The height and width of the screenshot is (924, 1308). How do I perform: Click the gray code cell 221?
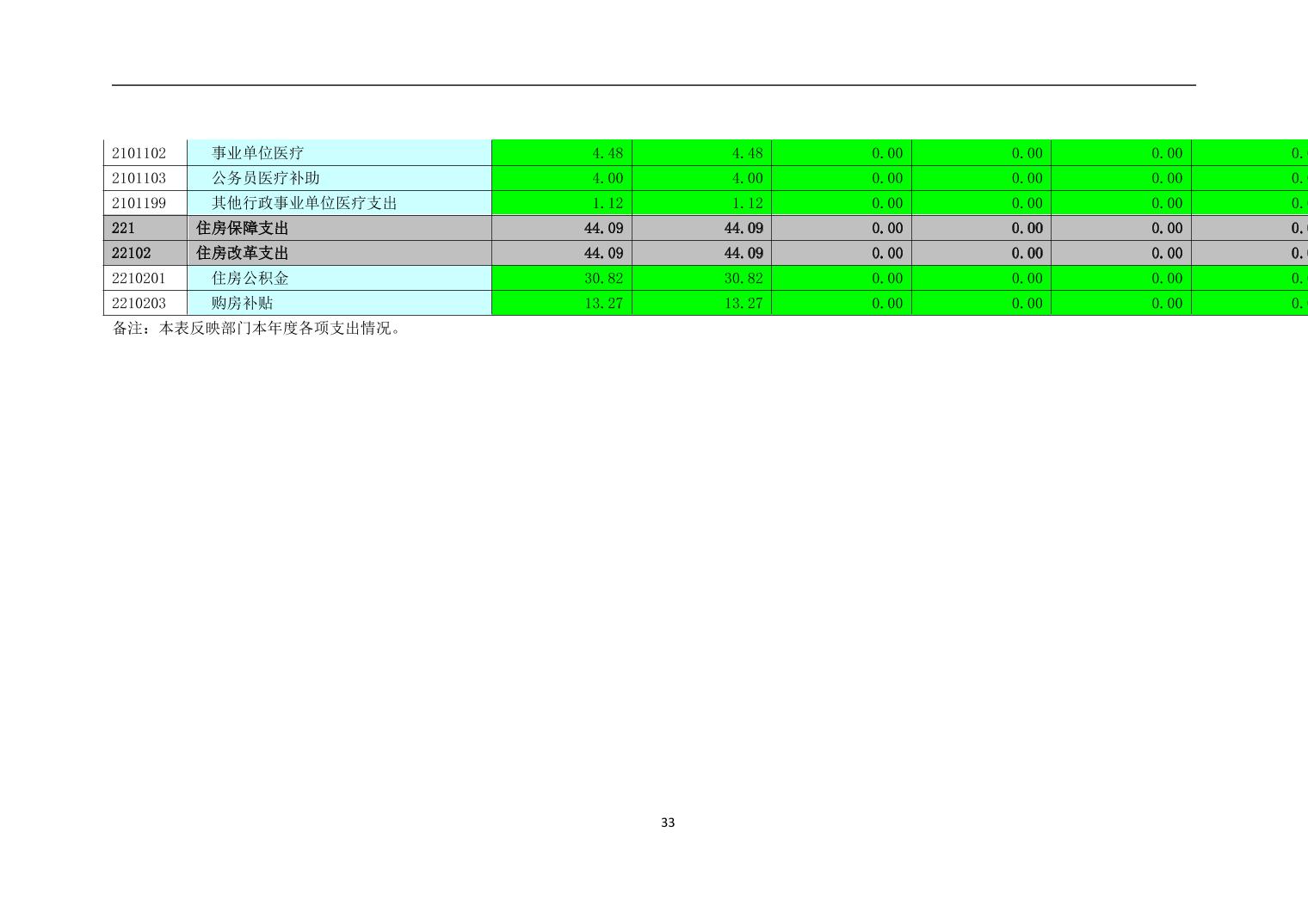[124, 228]
